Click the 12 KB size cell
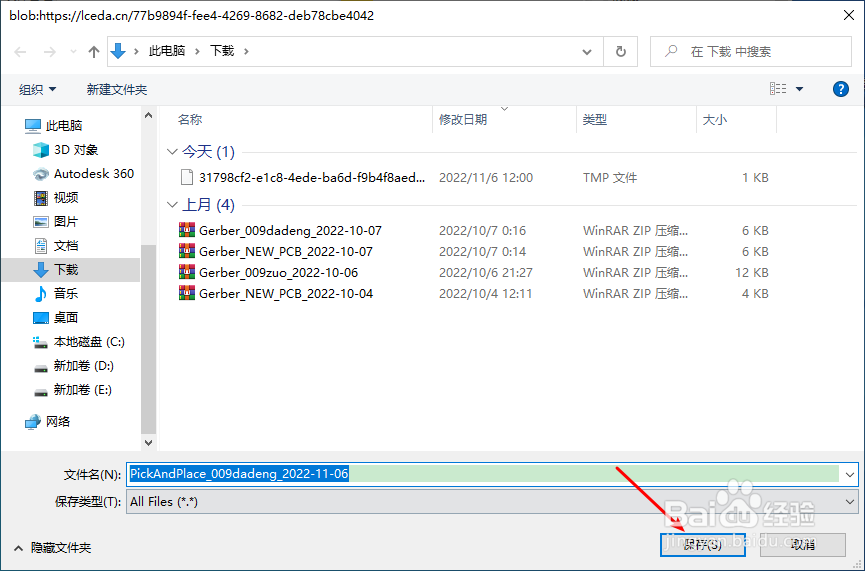The image size is (865, 571). (x=752, y=273)
